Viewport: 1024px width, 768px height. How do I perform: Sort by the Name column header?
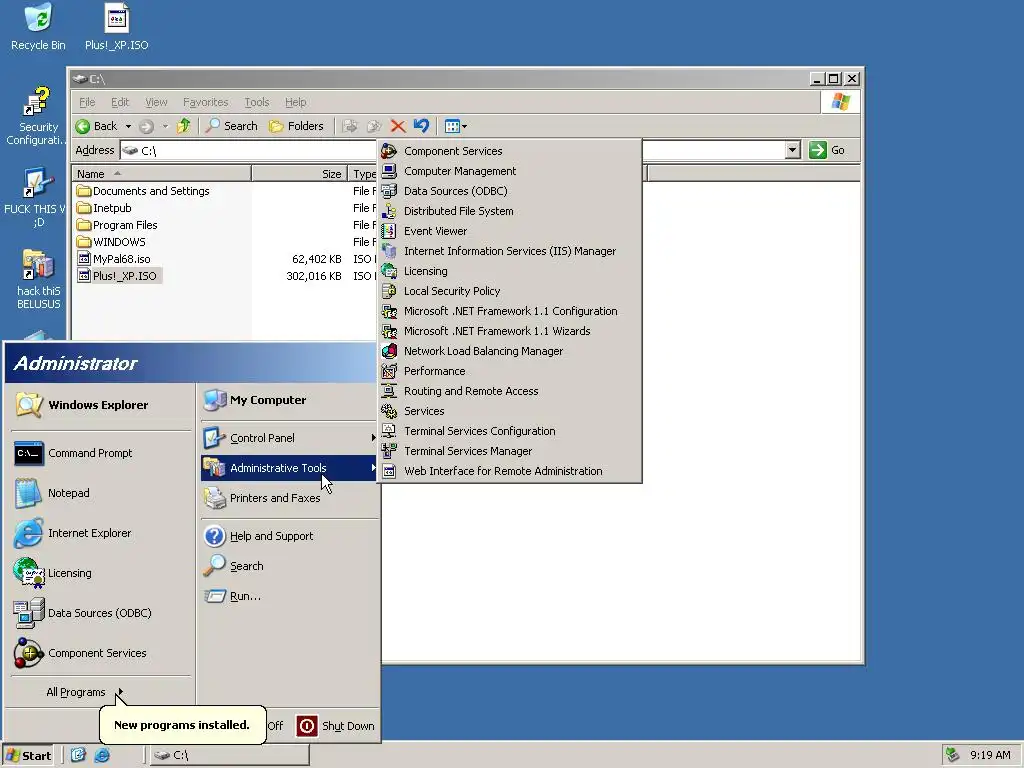tap(161, 174)
